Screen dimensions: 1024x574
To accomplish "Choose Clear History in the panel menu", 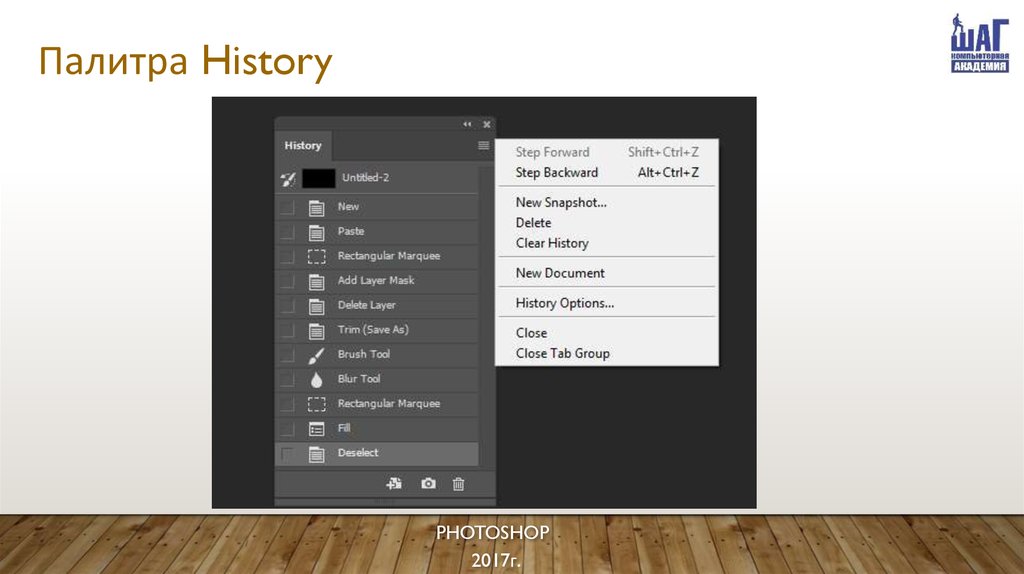I will click(x=552, y=243).
